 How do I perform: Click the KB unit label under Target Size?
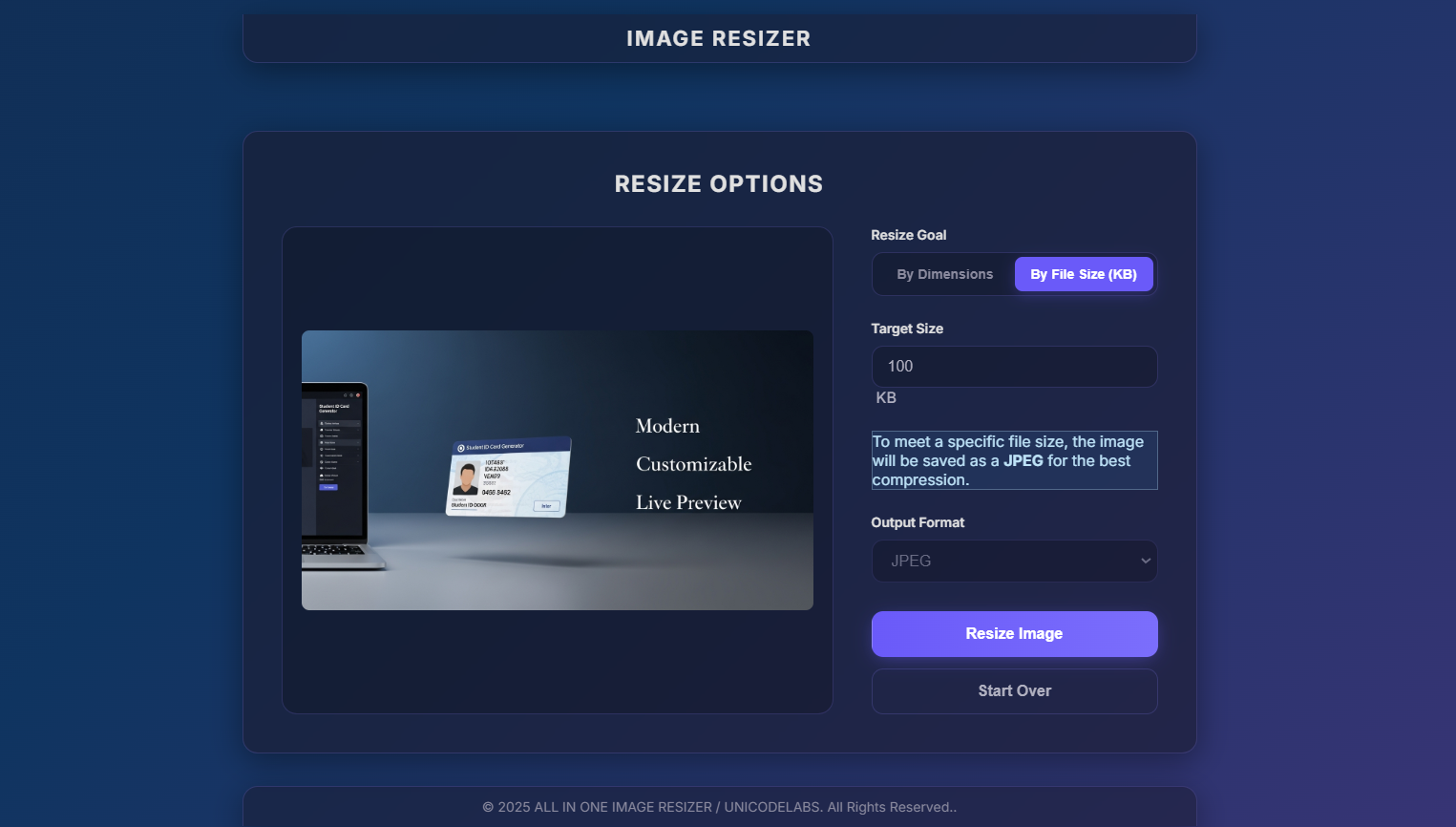pyautogui.click(x=886, y=398)
